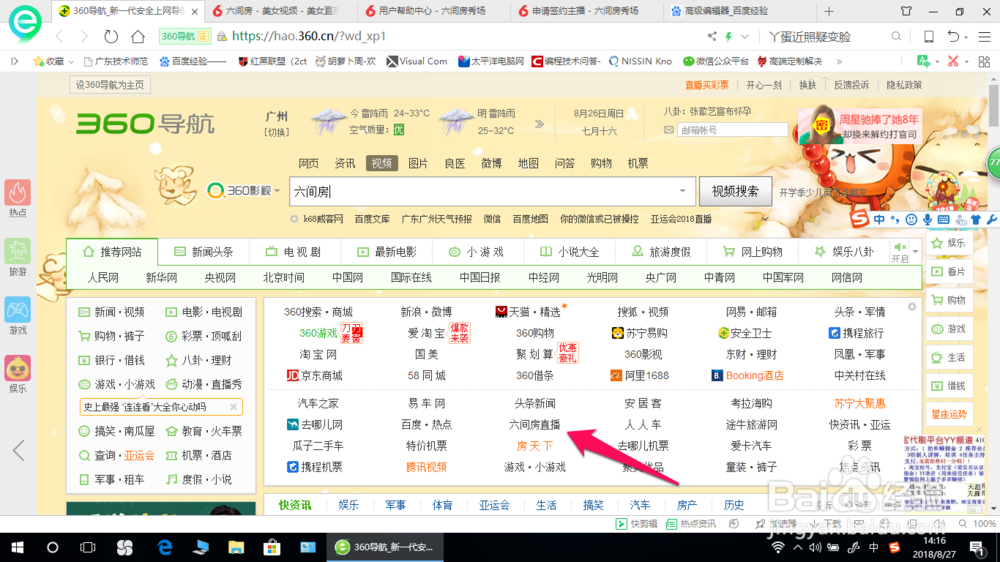
Task: Open search suggestions dropdown arrow
Action: 682,191
